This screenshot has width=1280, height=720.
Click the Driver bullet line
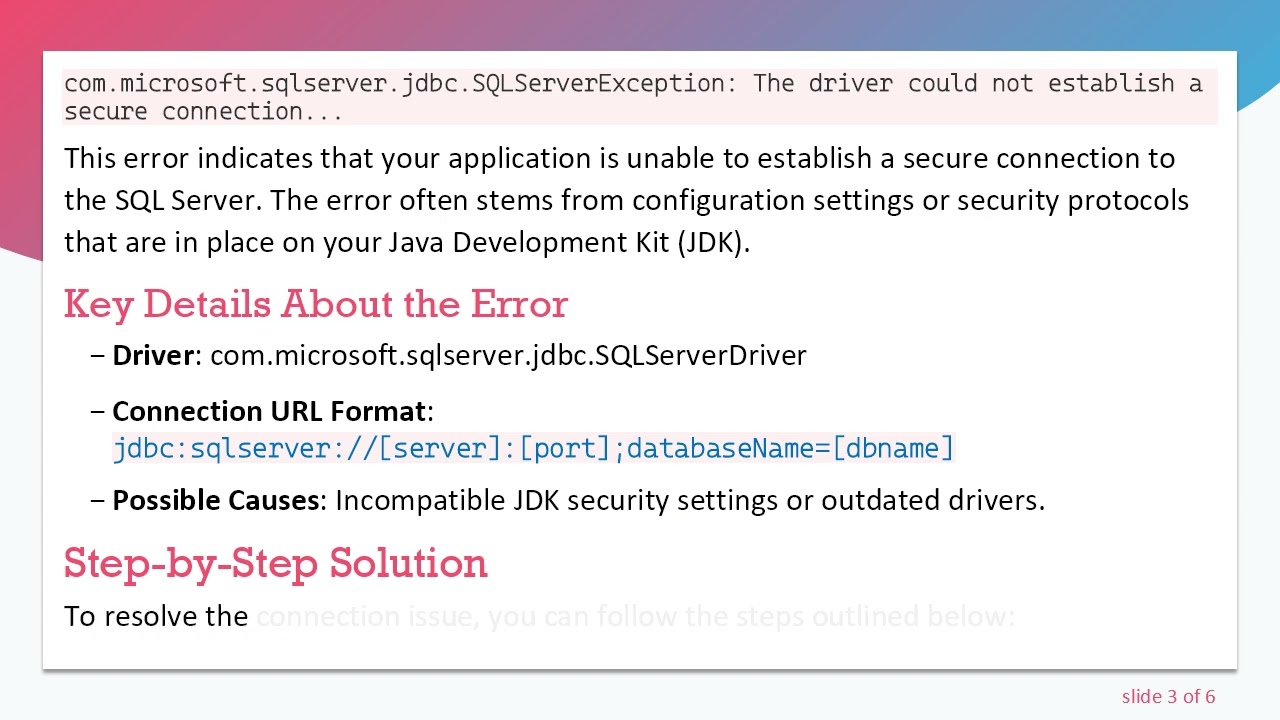(x=449, y=355)
